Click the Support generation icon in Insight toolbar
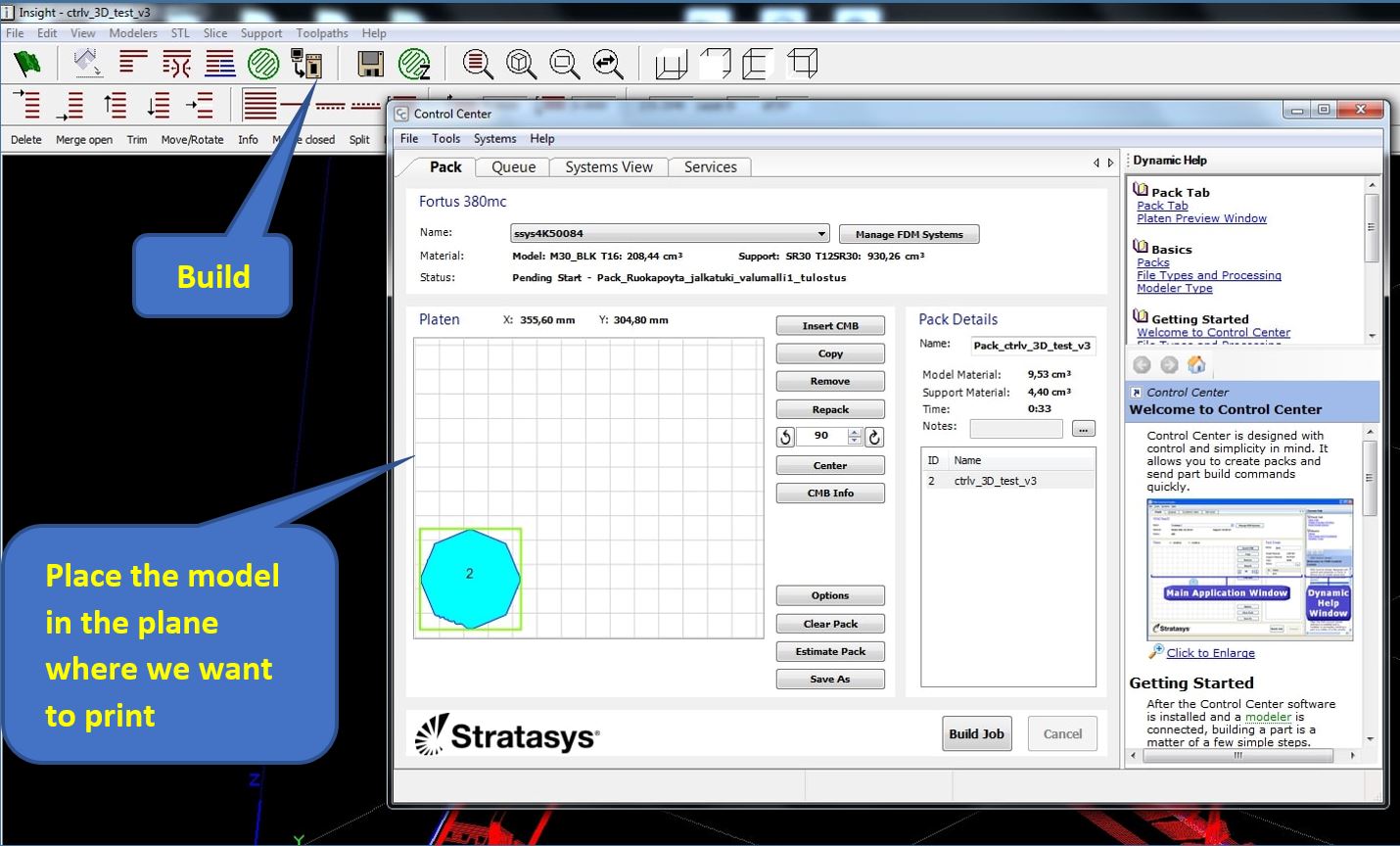Image resolution: width=1400 pixels, height=846 pixels. pyautogui.click(x=176, y=65)
